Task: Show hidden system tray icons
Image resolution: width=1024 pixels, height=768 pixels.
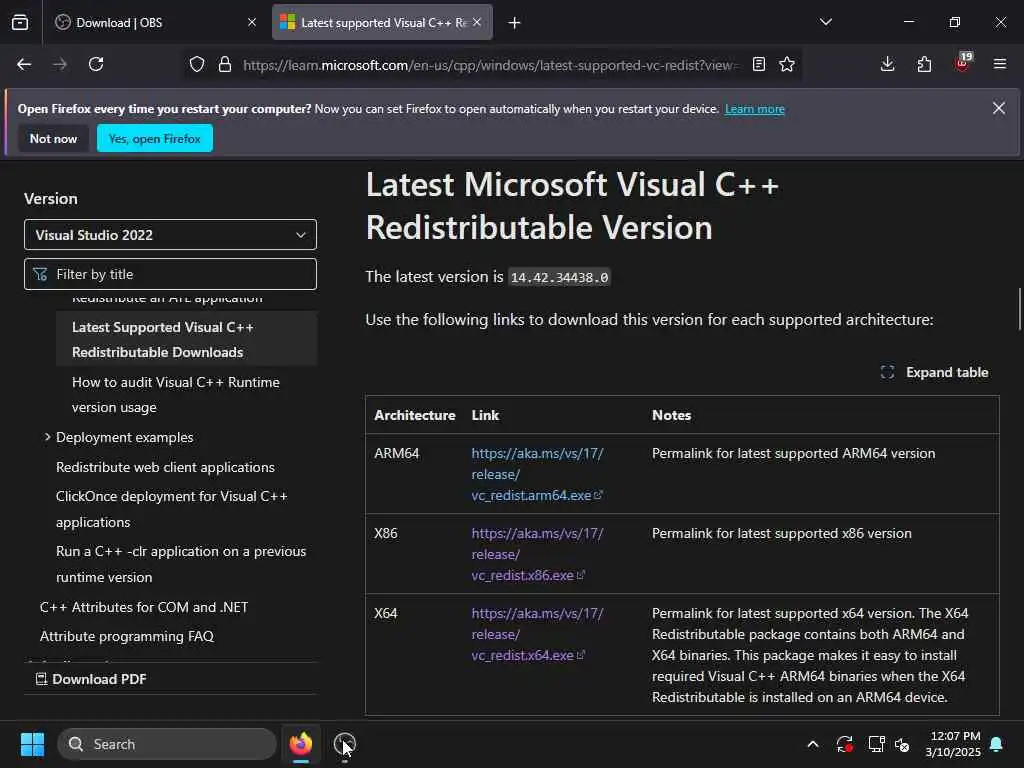Action: click(813, 744)
